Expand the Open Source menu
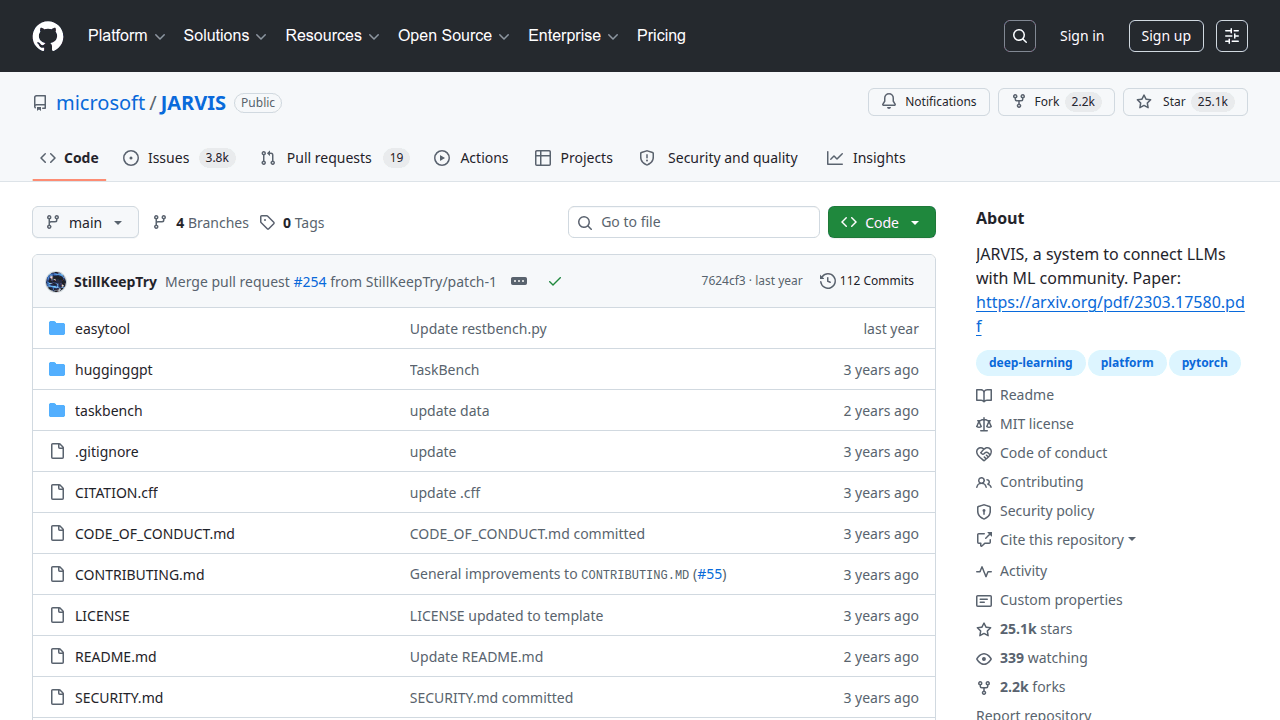Image resolution: width=1280 pixels, height=720 pixels. pos(454,36)
